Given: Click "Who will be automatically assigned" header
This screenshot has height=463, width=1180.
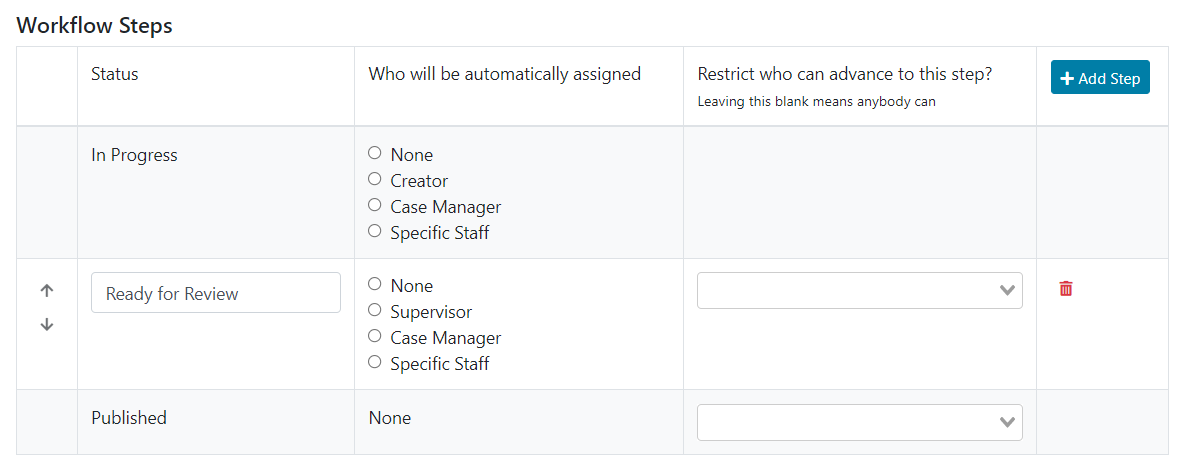Looking at the screenshot, I should [504, 74].
